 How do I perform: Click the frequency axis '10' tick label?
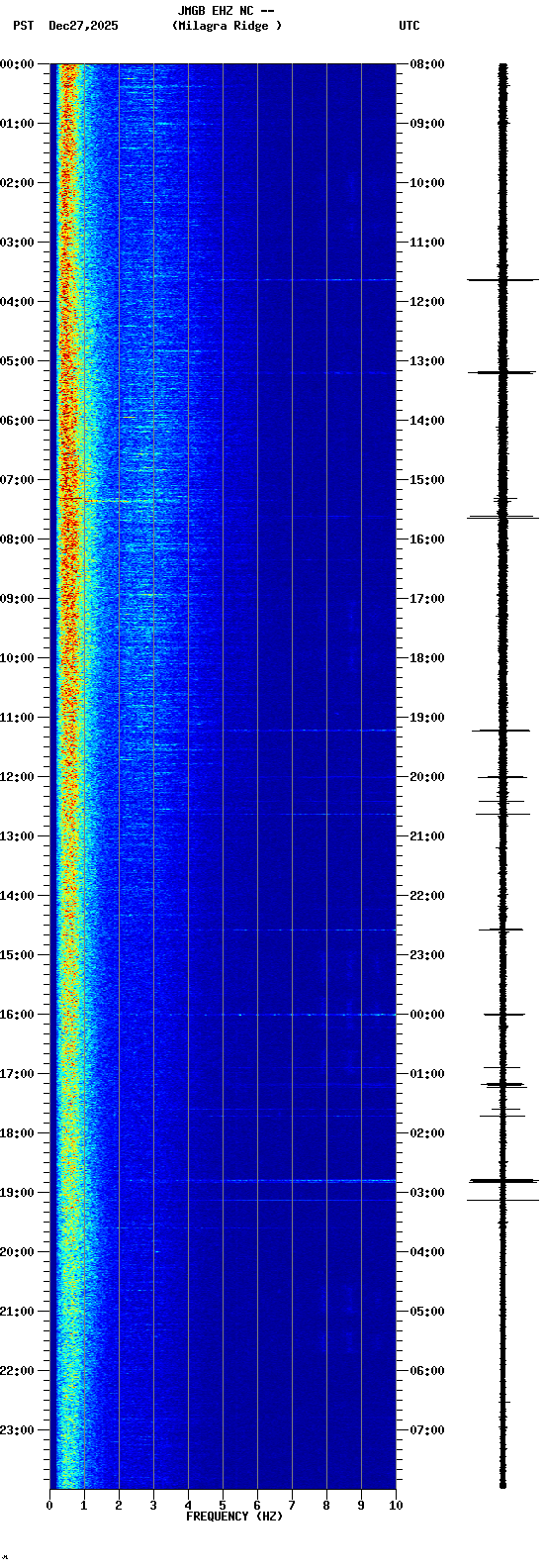(x=396, y=1506)
